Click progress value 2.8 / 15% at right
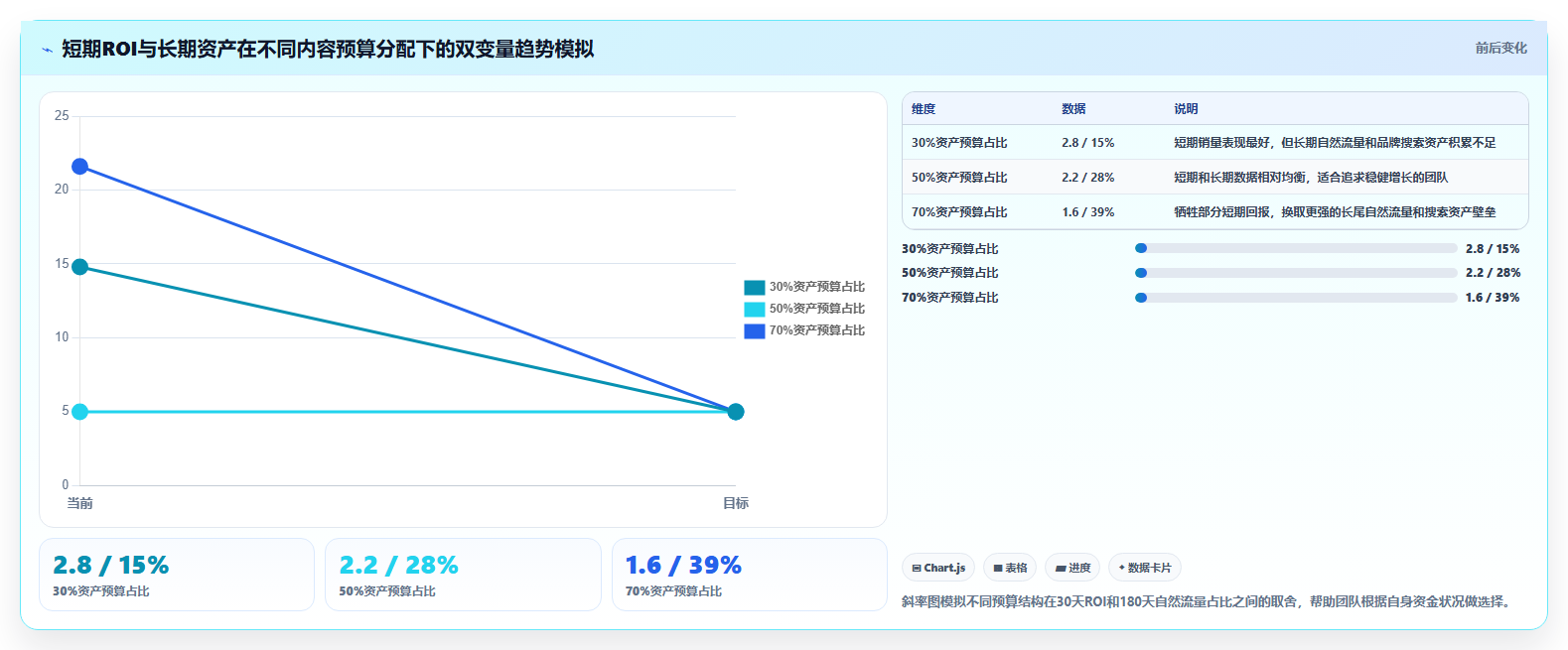The width and height of the screenshot is (1568, 650). pyautogui.click(x=1493, y=249)
